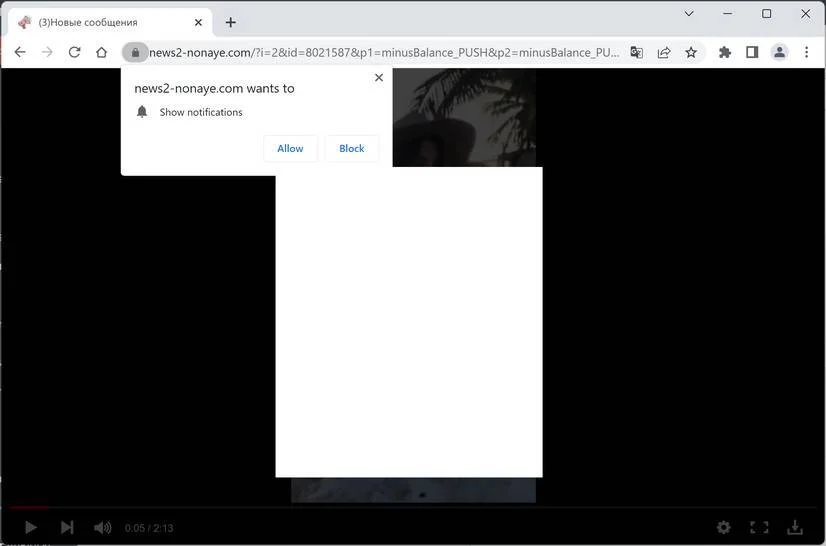
Task: Toggle the browser side panel
Action: [x=752, y=52]
